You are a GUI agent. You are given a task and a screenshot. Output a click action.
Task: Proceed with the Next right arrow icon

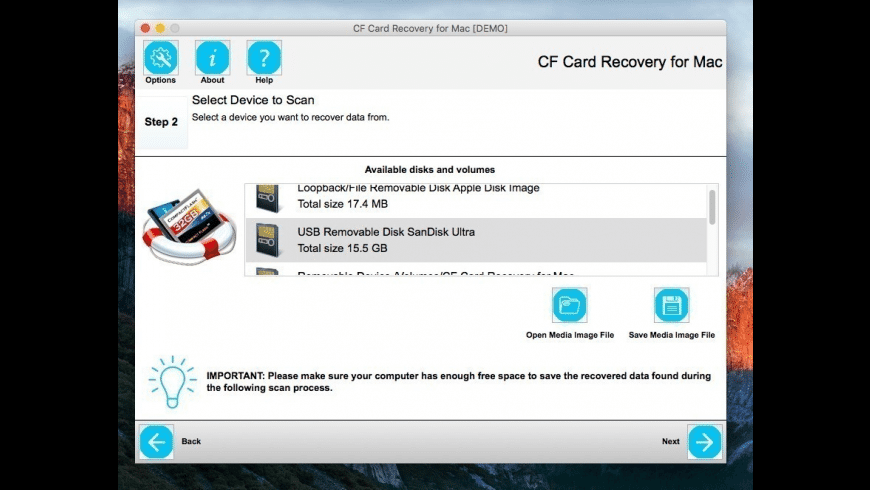coord(705,442)
